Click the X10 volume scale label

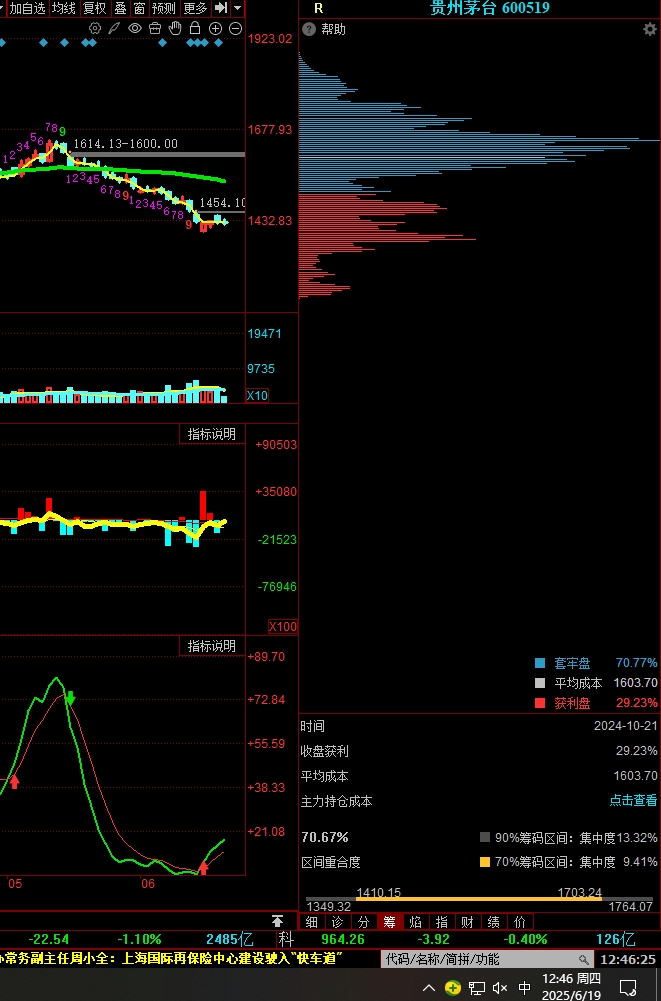(x=257, y=395)
